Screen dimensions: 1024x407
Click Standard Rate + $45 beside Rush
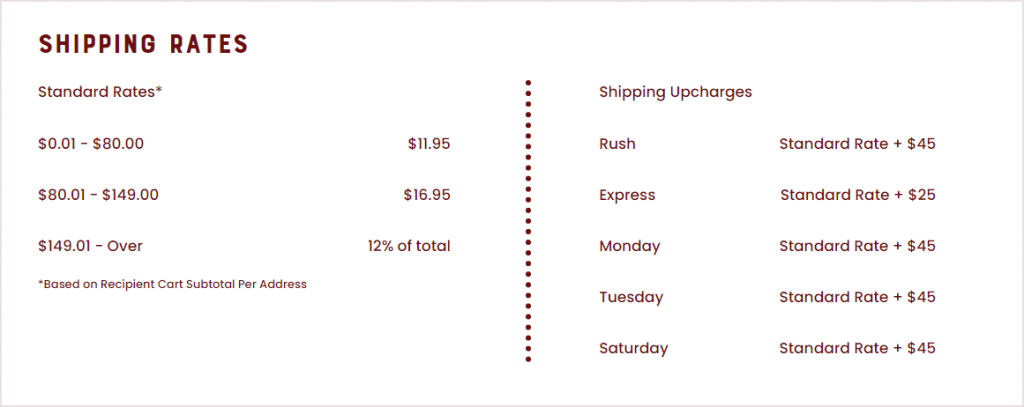click(x=857, y=144)
